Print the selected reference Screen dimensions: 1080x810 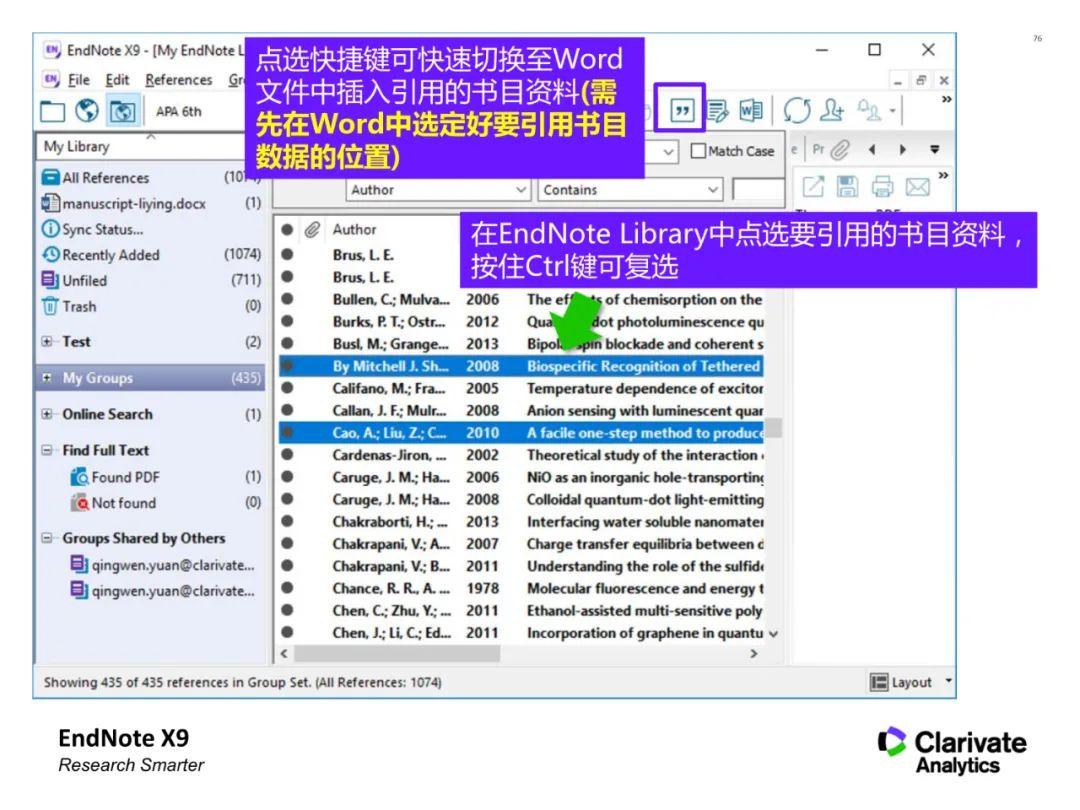(x=881, y=187)
